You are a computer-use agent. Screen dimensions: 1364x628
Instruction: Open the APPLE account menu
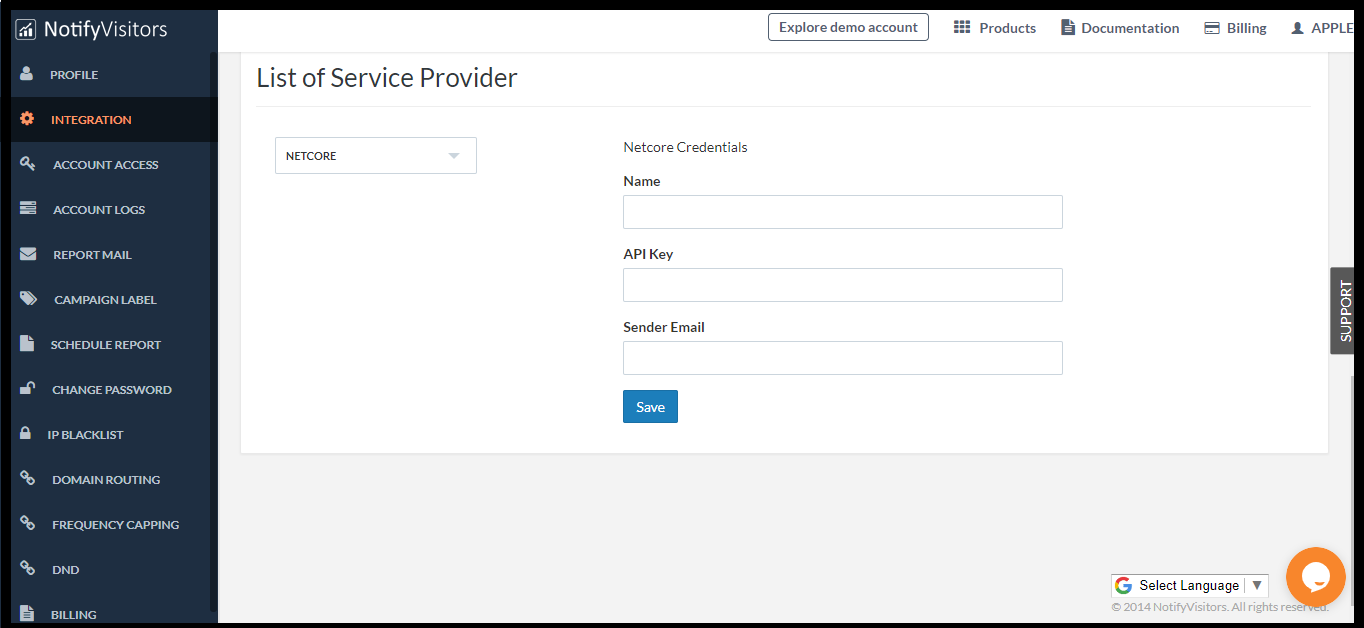click(x=1322, y=28)
